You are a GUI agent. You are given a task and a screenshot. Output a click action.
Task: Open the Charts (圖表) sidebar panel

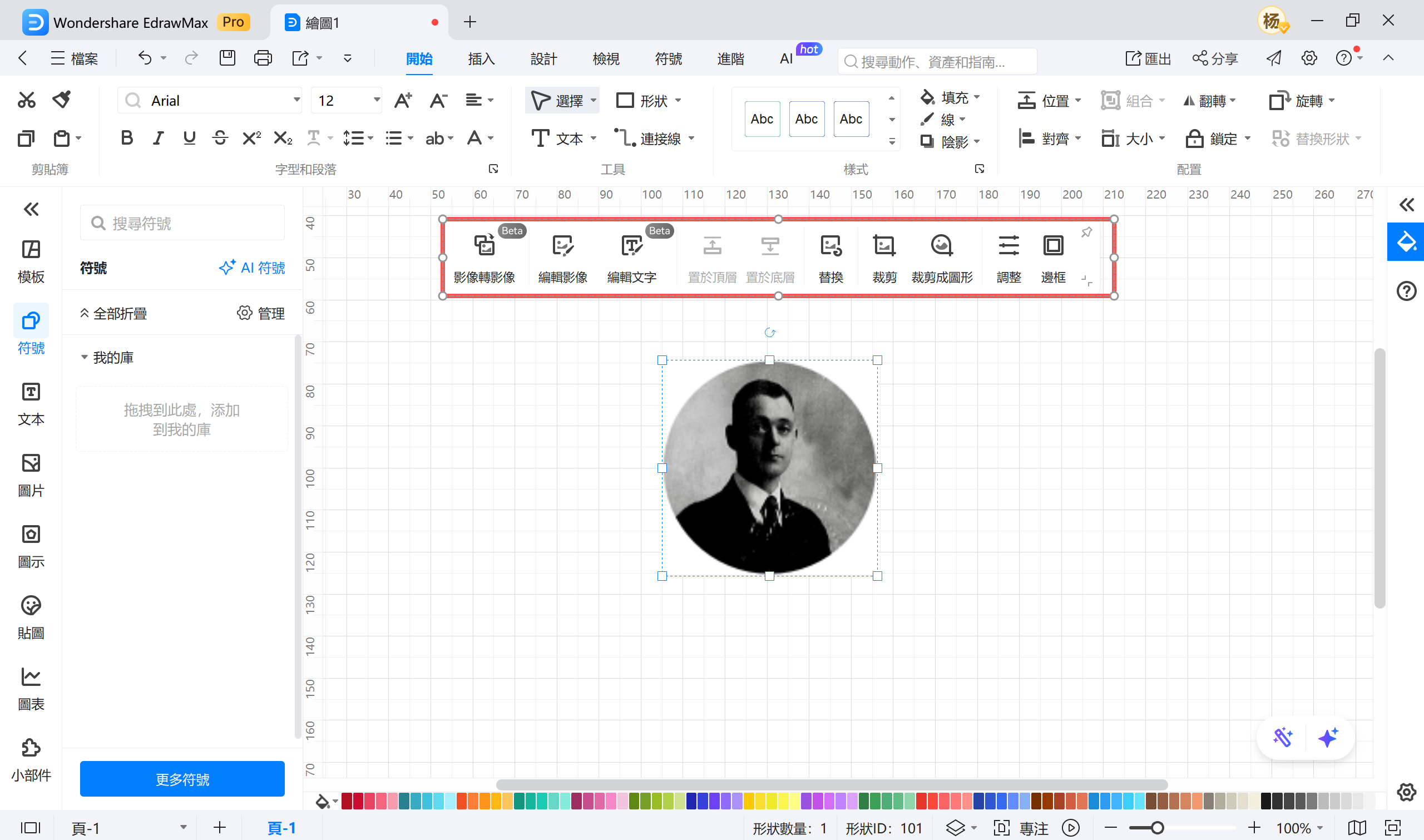point(31,688)
